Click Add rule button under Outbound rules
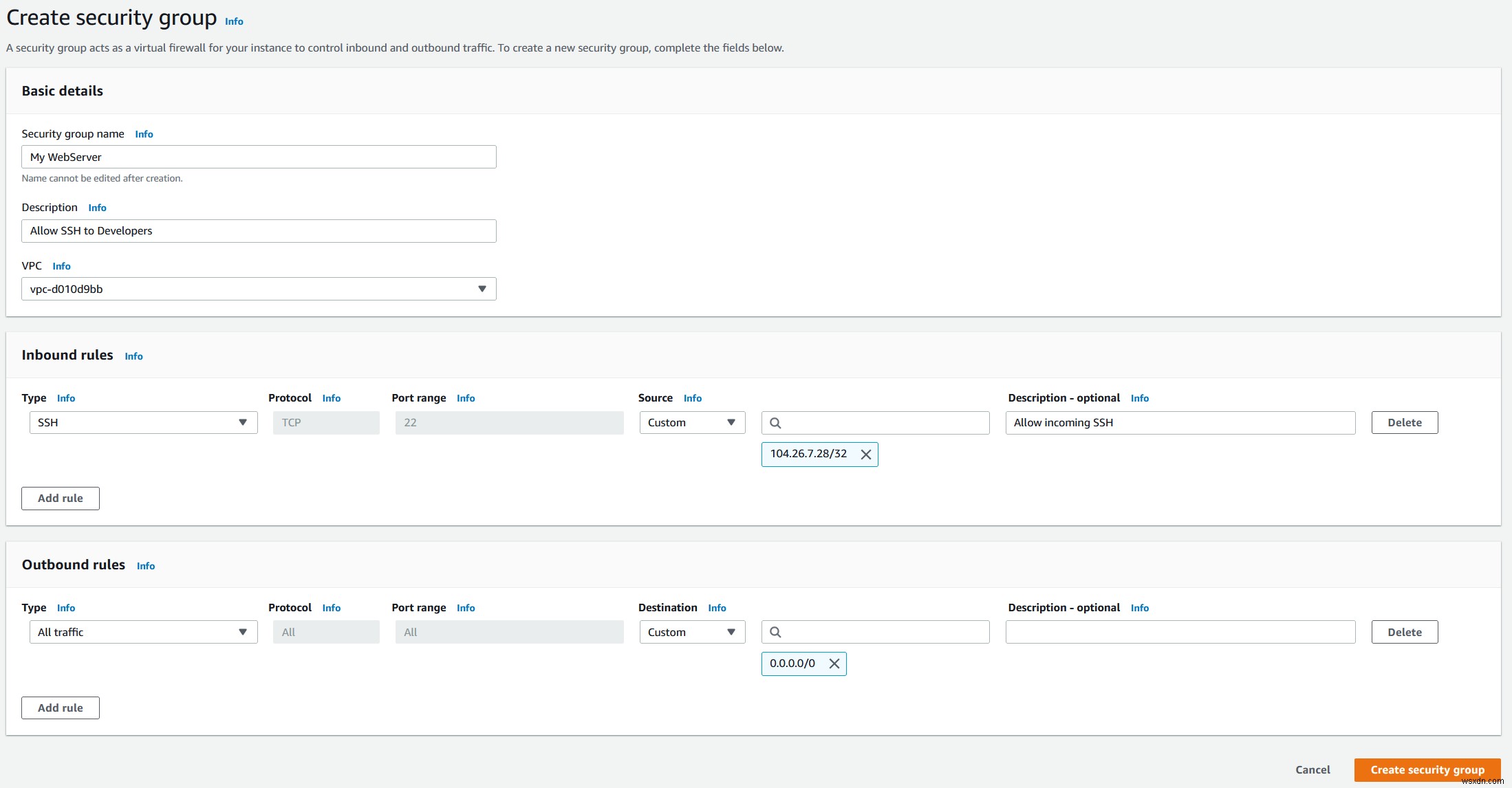 coord(60,707)
